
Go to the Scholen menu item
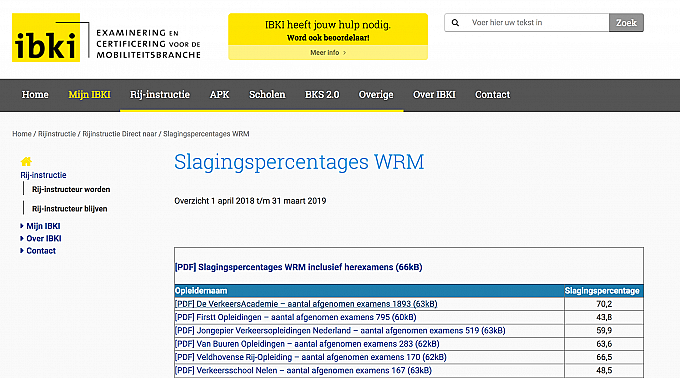pos(267,94)
